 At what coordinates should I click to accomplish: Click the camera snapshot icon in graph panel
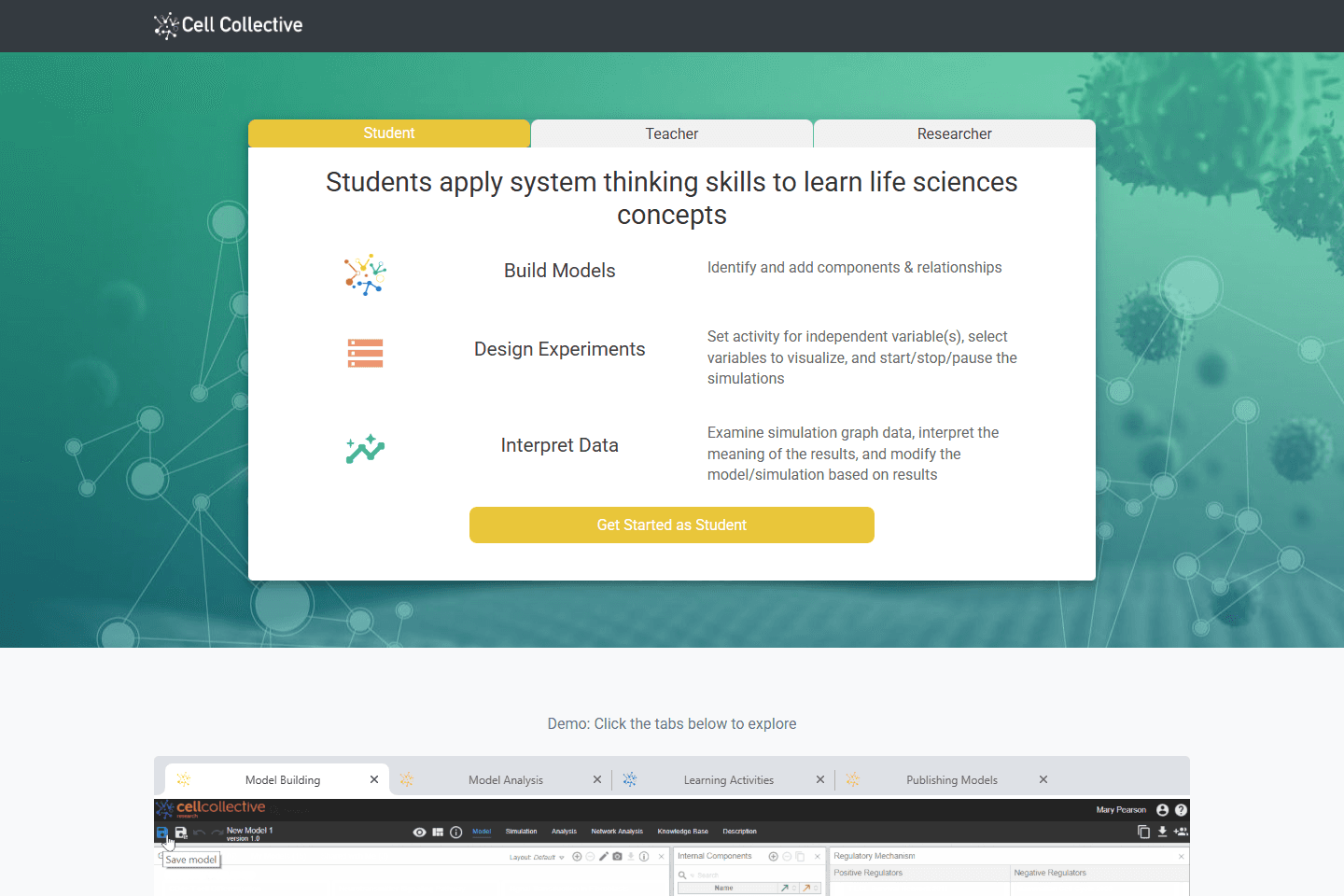click(617, 856)
